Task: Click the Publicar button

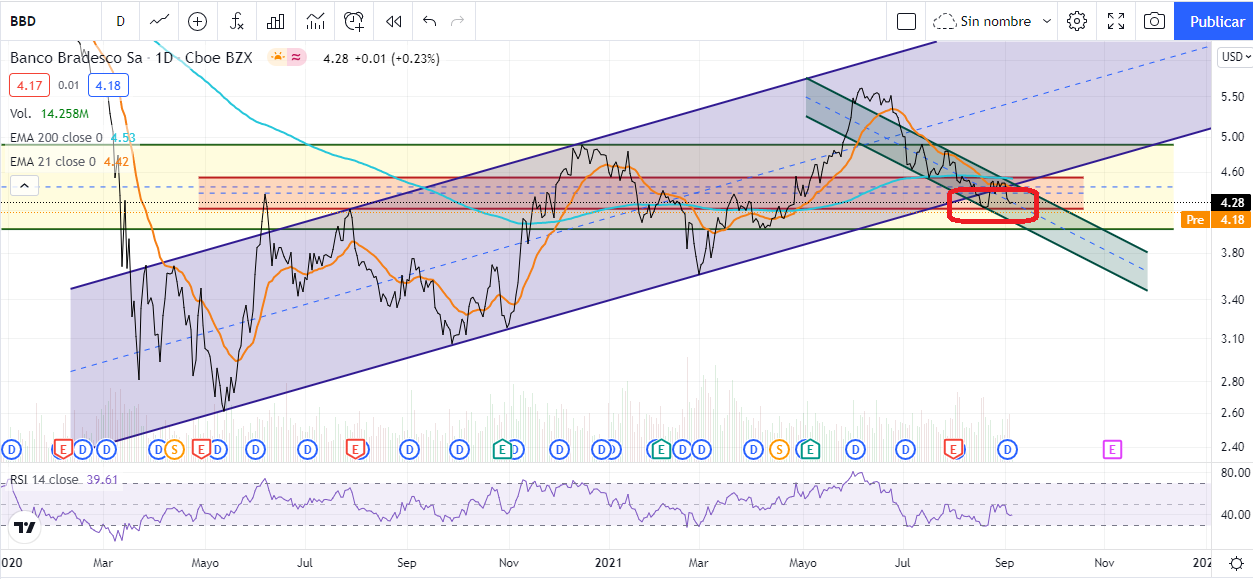Action: [1216, 21]
